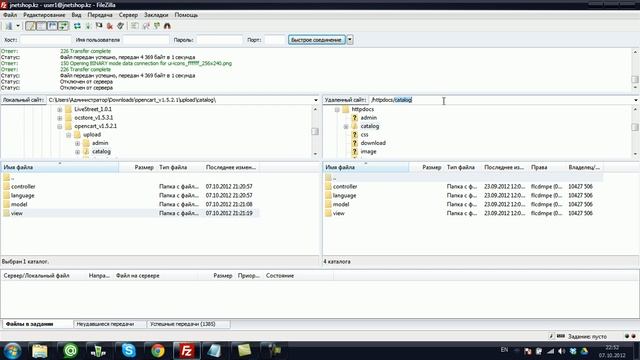Image resolution: width=640 pixels, height=360 pixels.
Task: Open the quick connect history dropdown arrow
Action: [350, 40]
